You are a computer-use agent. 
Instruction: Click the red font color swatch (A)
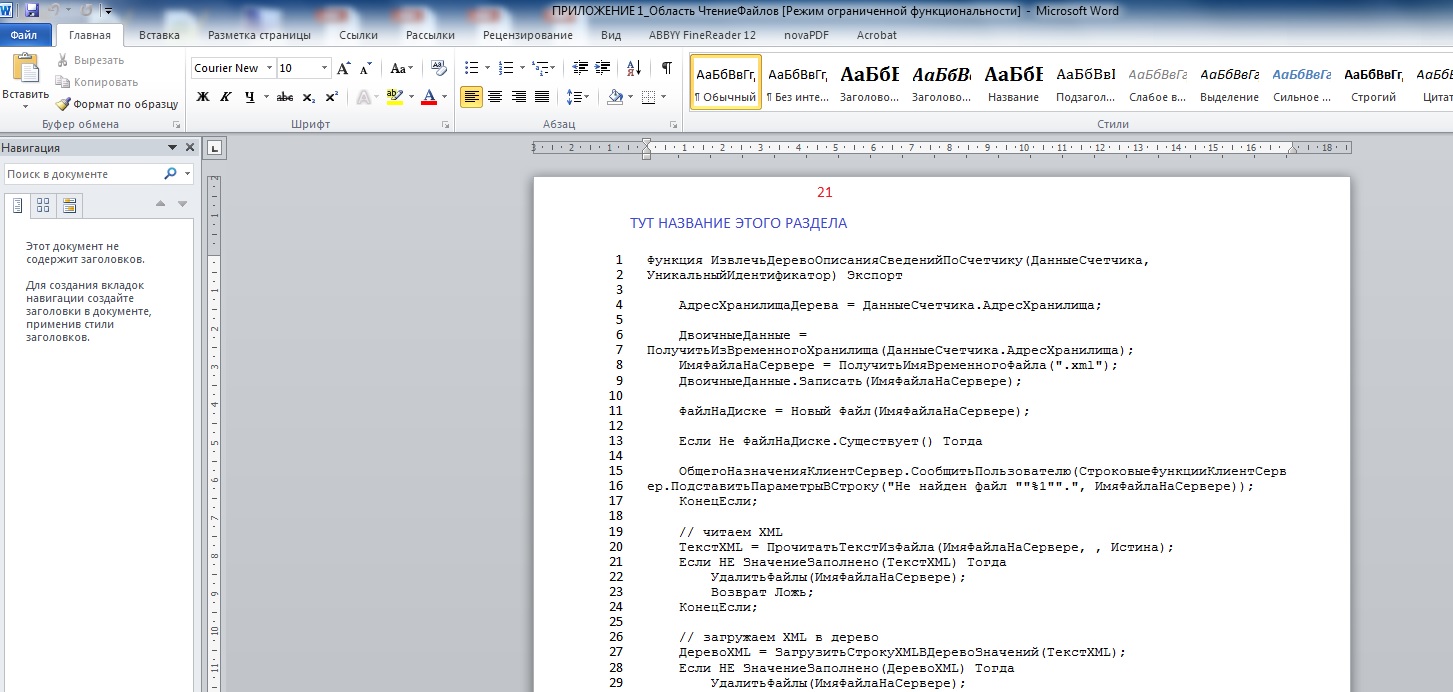pos(429,97)
